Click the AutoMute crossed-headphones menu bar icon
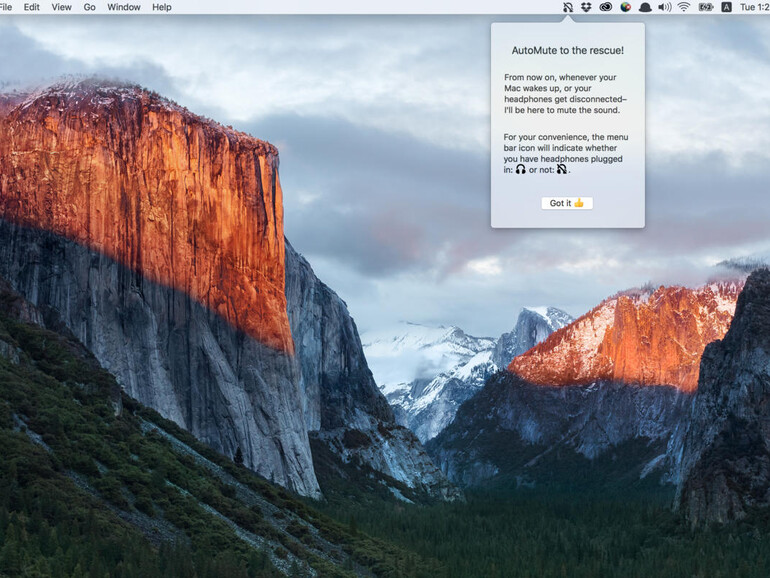Viewport: 770px width, 578px height. [568, 7]
